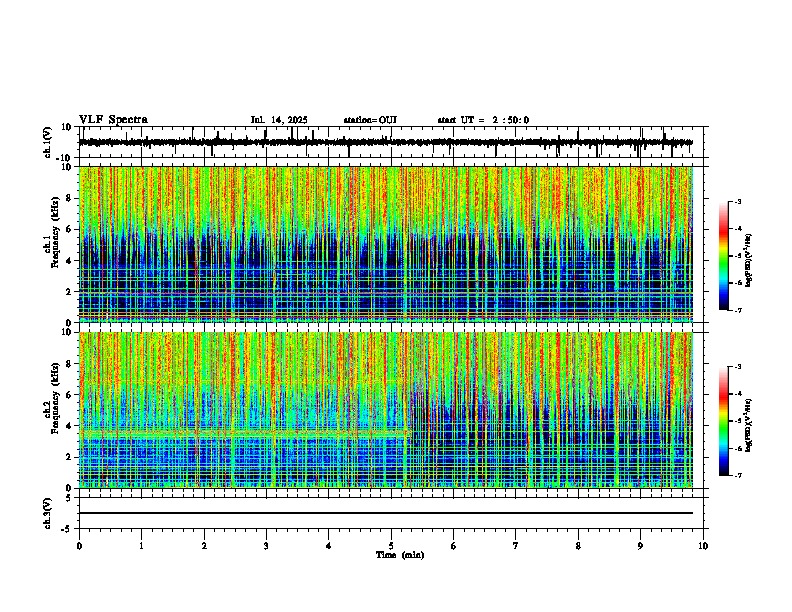Click the ch.1 spectrogram color scale bar
The height and width of the screenshot is (612, 792).
tap(724, 256)
